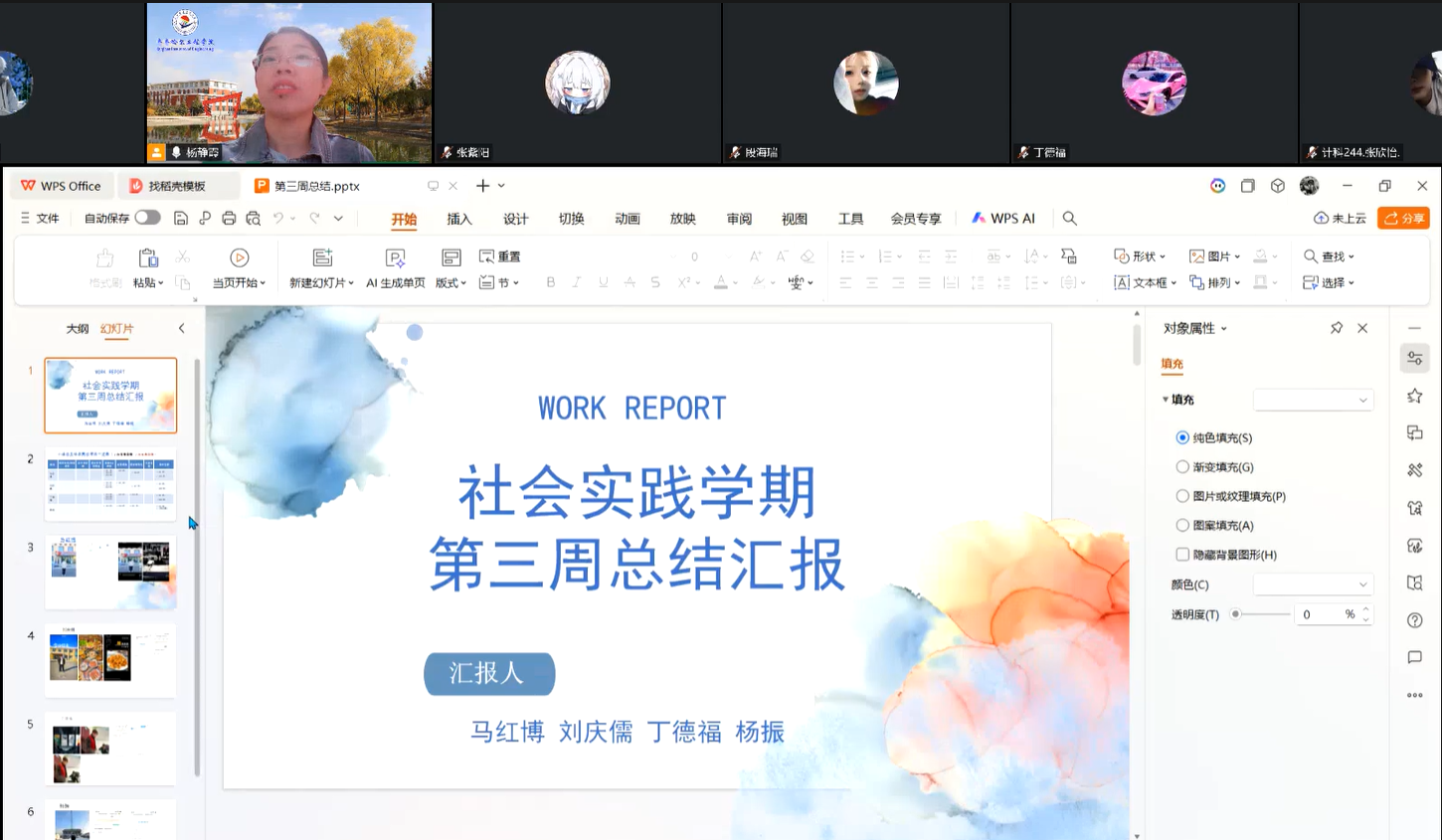1442x840 pixels.
Task: Click the orange 分享 share button
Action: pyautogui.click(x=1403, y=219)
